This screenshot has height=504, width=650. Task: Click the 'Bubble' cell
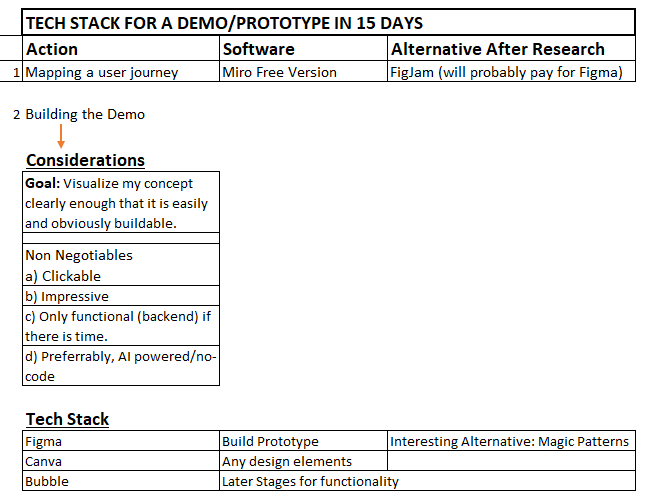pyautogui.click(x=121, y=481)
